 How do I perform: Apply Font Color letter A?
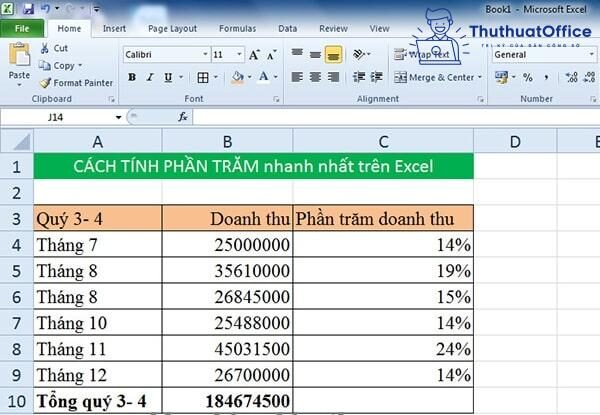coord(264,77)
